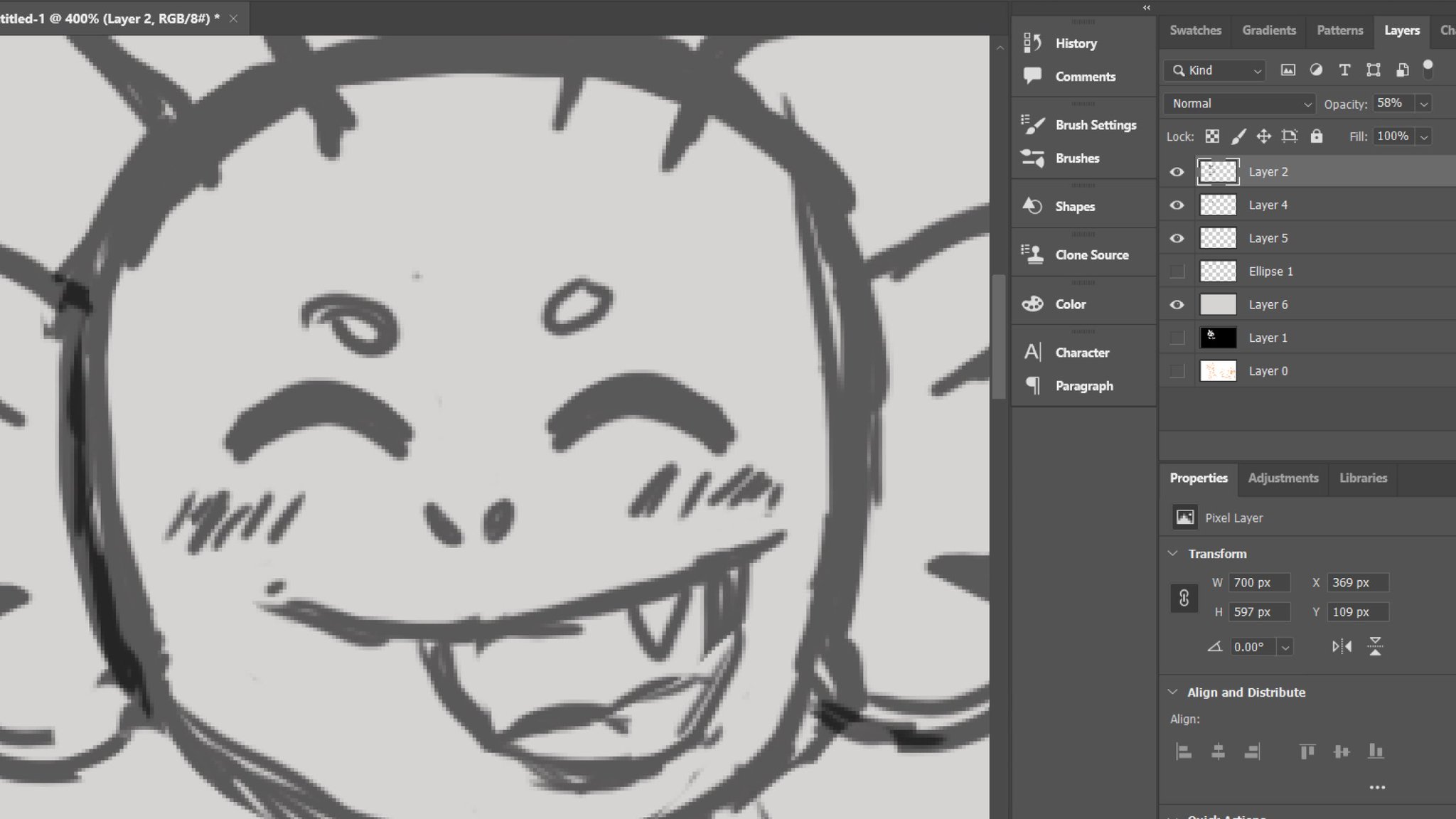The image size is (1456, 819).
Task: Open the Brush Settings panel
Action: (x=1095, y=124)
